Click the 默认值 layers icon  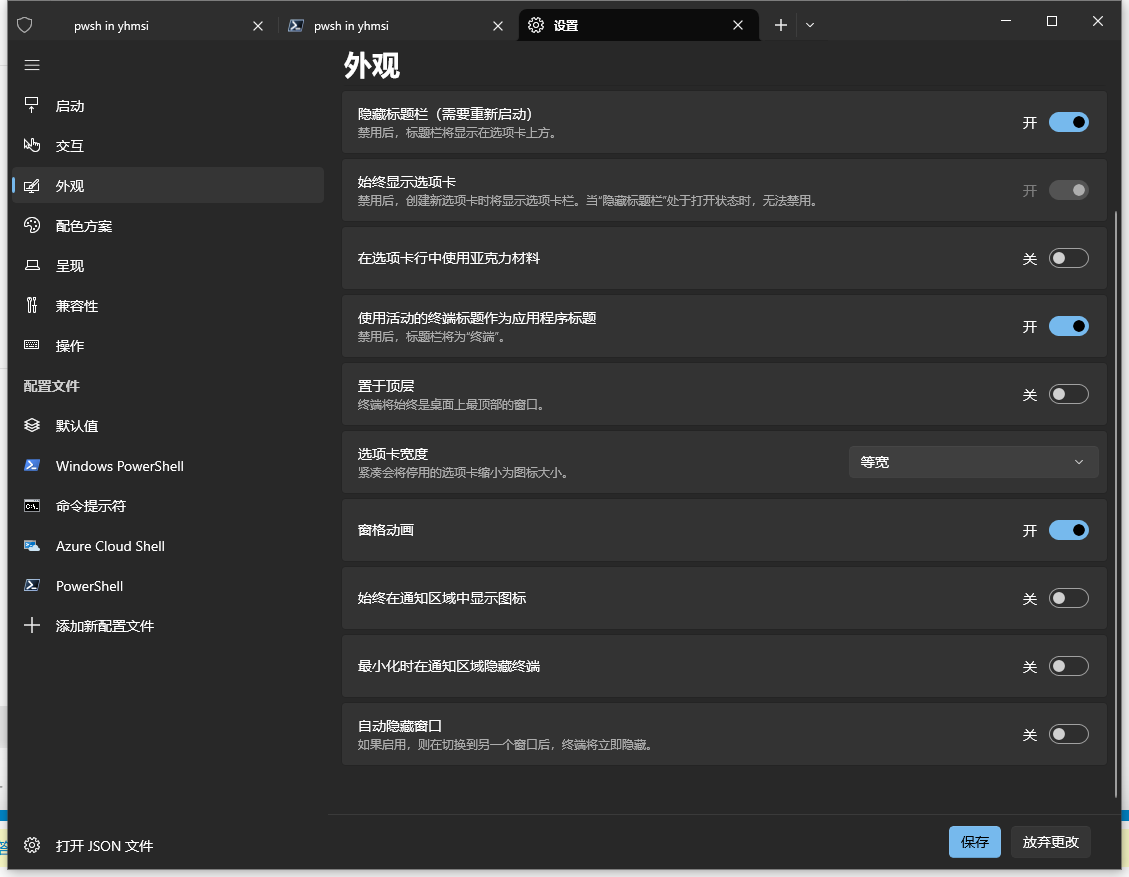pos(32,426)
